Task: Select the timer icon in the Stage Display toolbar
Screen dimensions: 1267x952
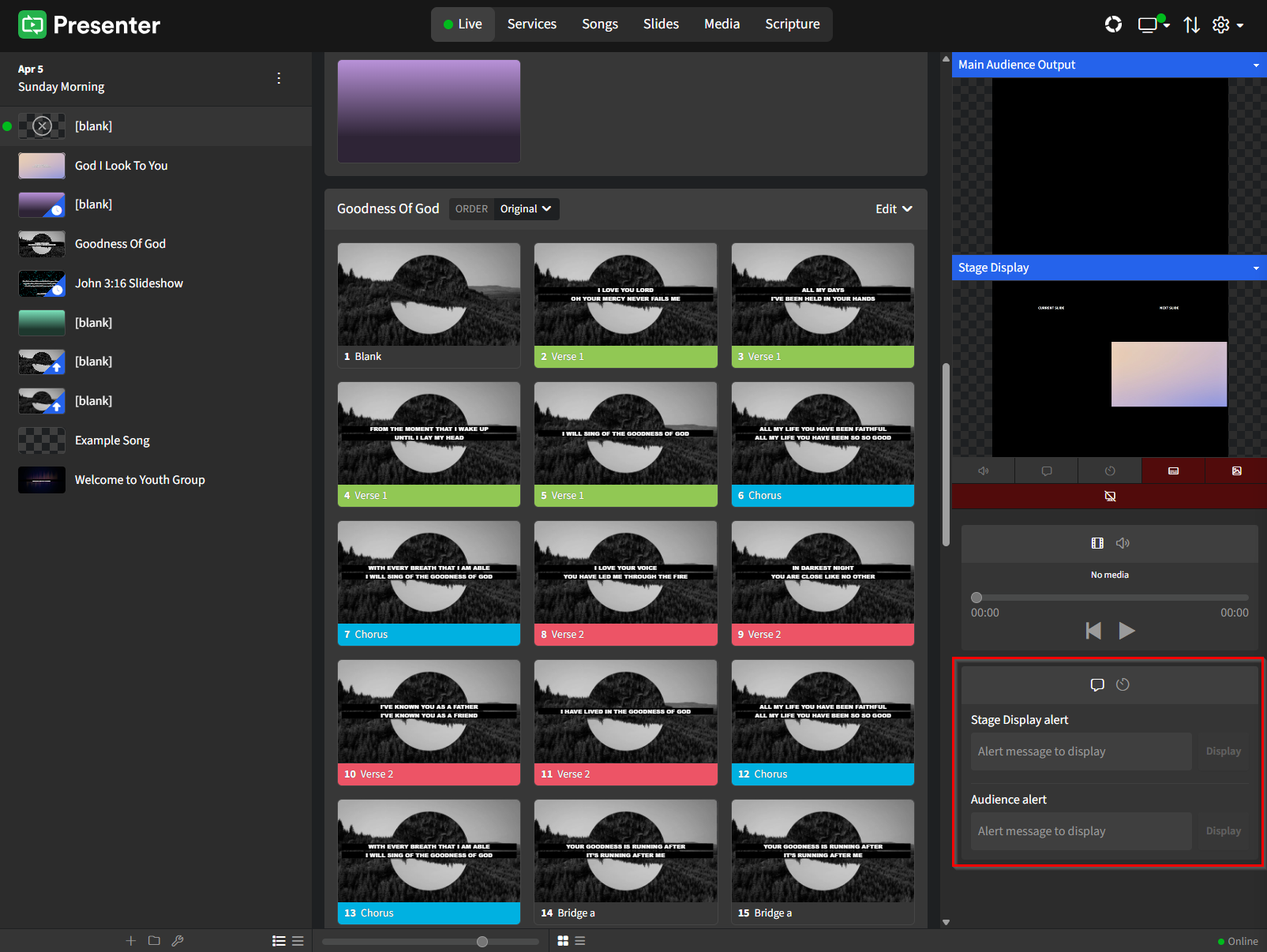Action: click(x=1109, y=470)
